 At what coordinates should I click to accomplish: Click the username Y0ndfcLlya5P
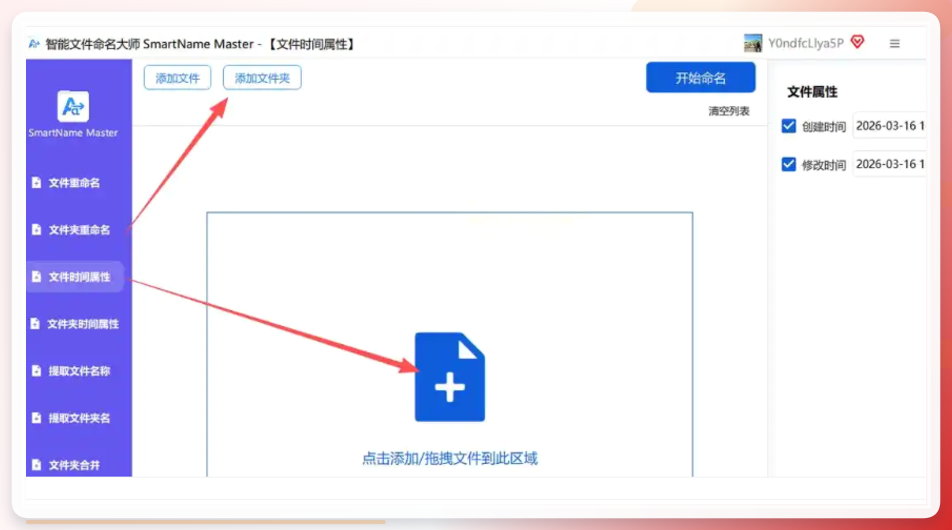(x=806, y=43)
